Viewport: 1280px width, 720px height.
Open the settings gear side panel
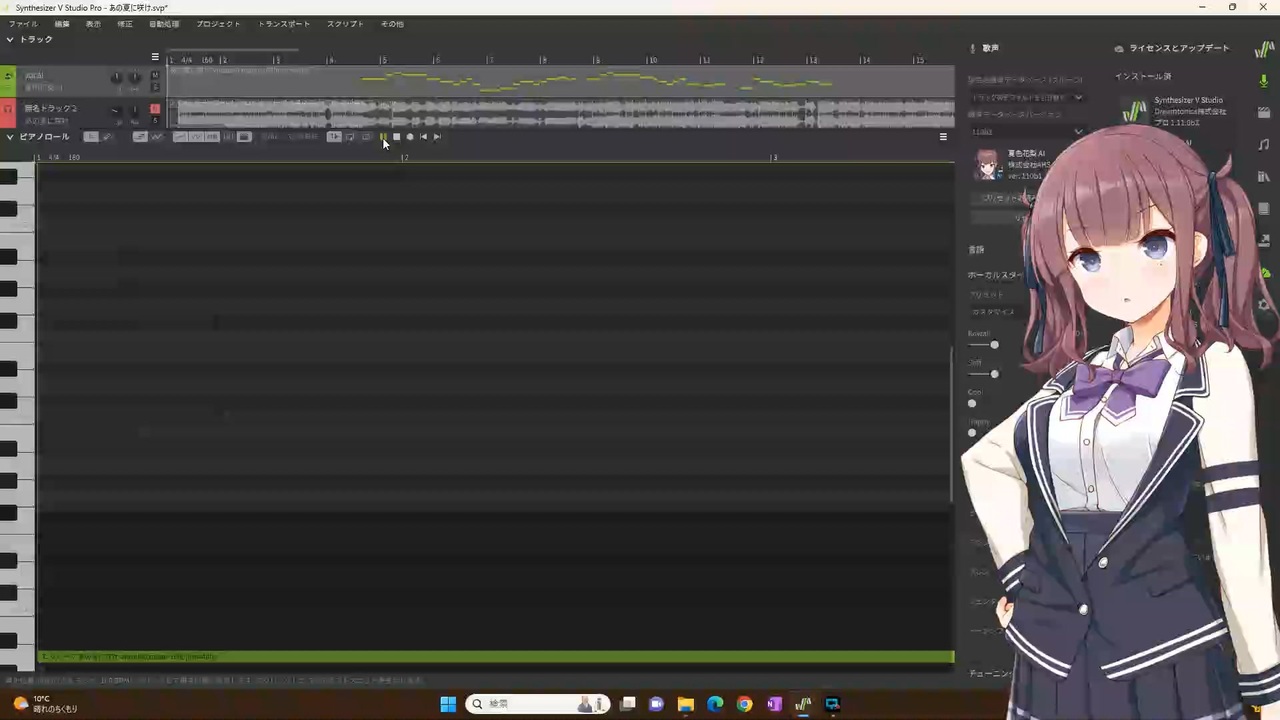tap(1264, 305)
